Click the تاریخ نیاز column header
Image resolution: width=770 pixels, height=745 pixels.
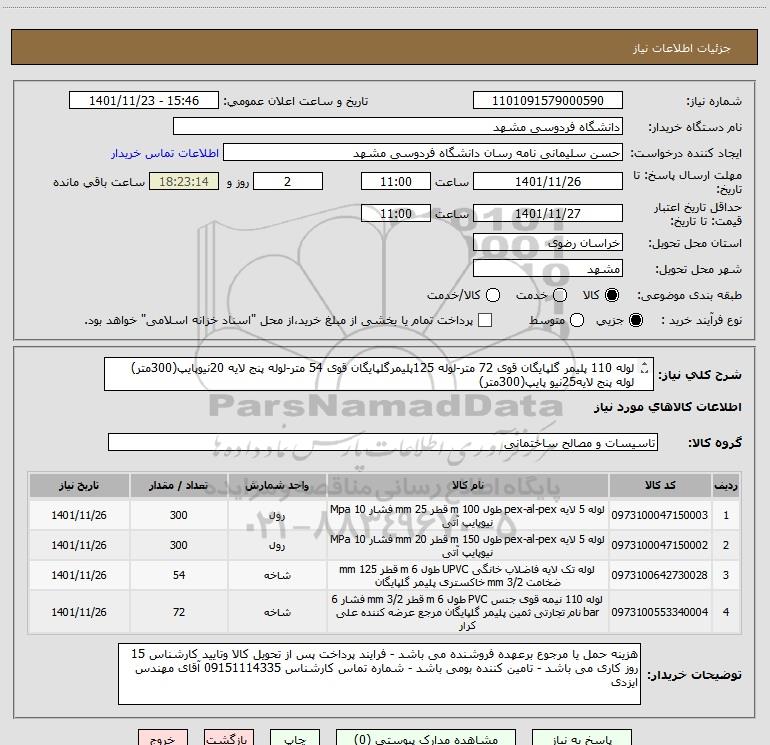coord(79,485)
